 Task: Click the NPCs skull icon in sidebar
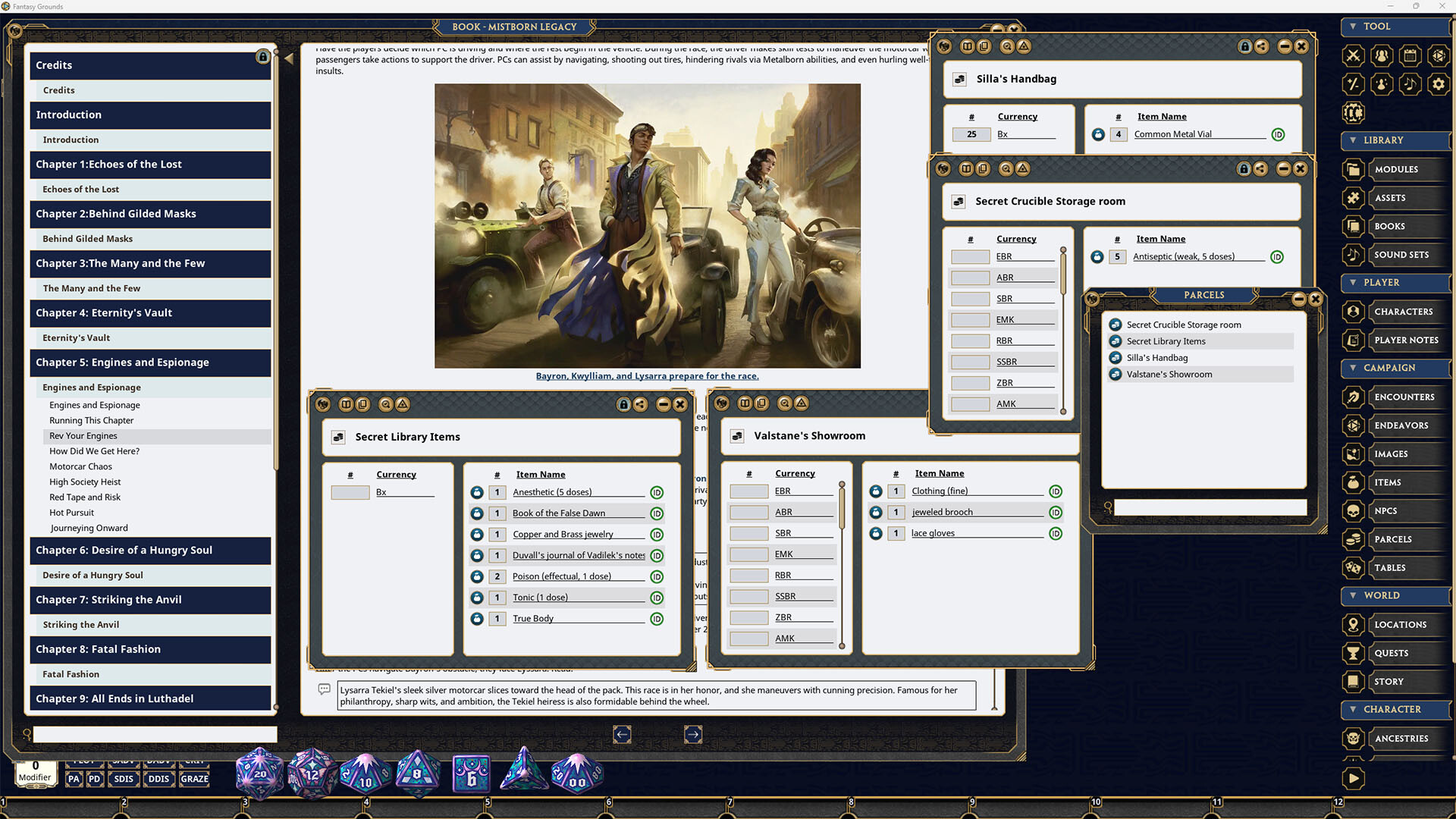point(1353,511)
